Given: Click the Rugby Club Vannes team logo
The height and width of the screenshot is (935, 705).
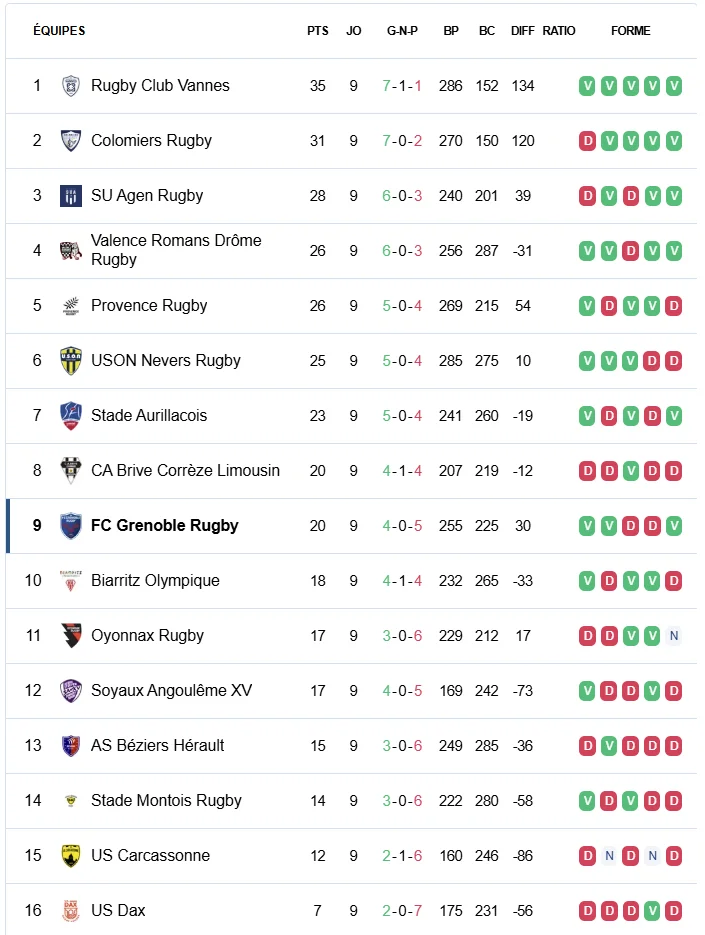Looking at the screenshot, I should tap(70, 86).
